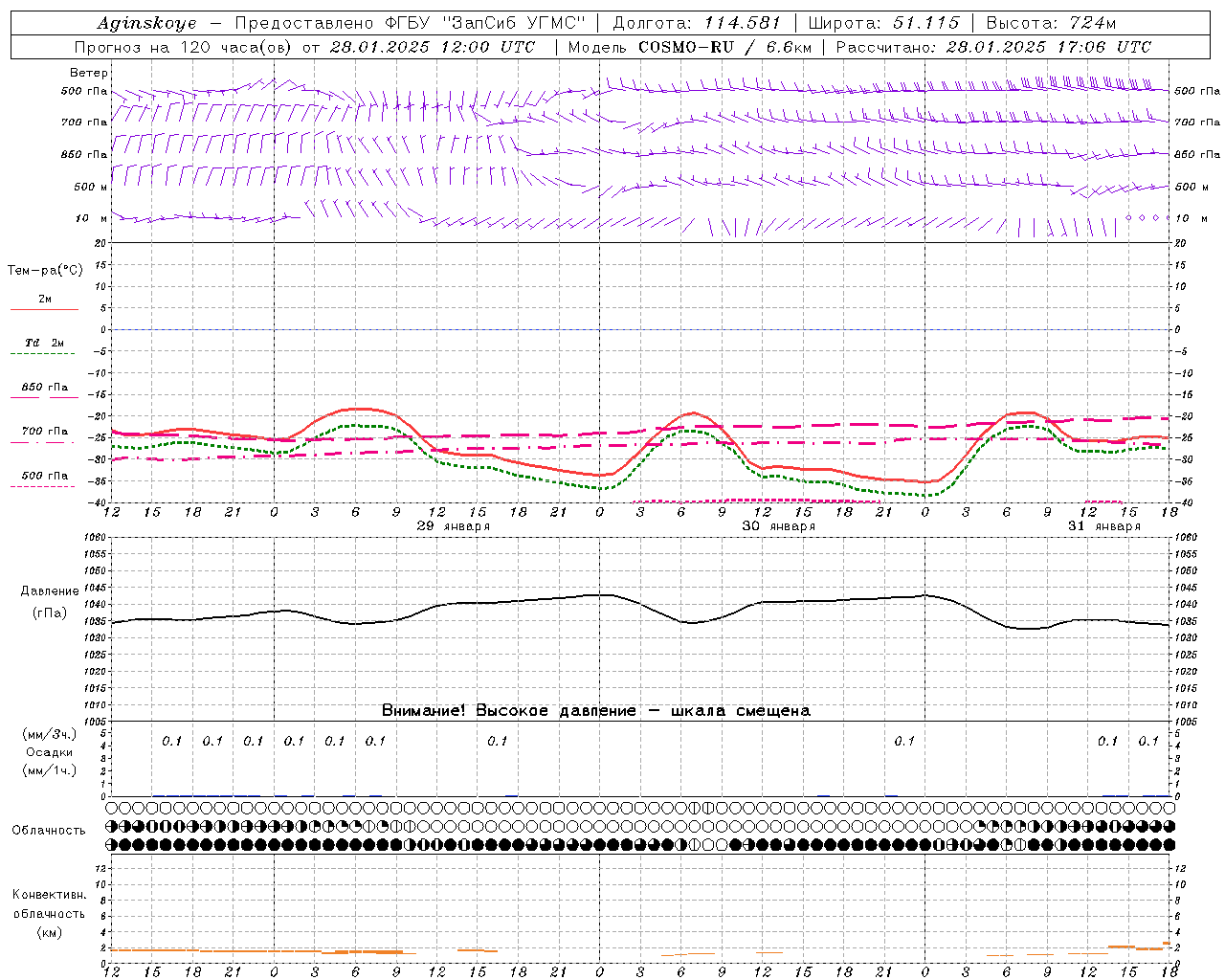Click the 500 гПа temperature legend entry

(x=45, y=476)
